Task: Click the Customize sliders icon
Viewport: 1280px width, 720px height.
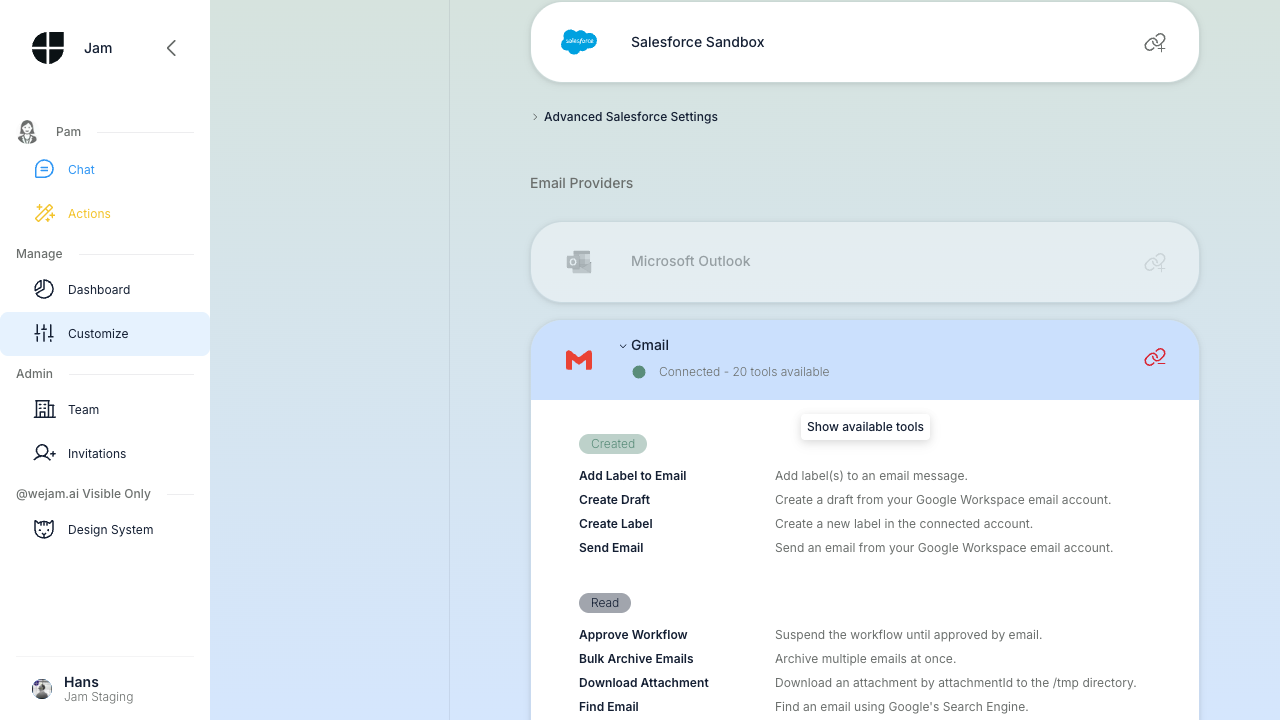Action: tap(44, 333)
